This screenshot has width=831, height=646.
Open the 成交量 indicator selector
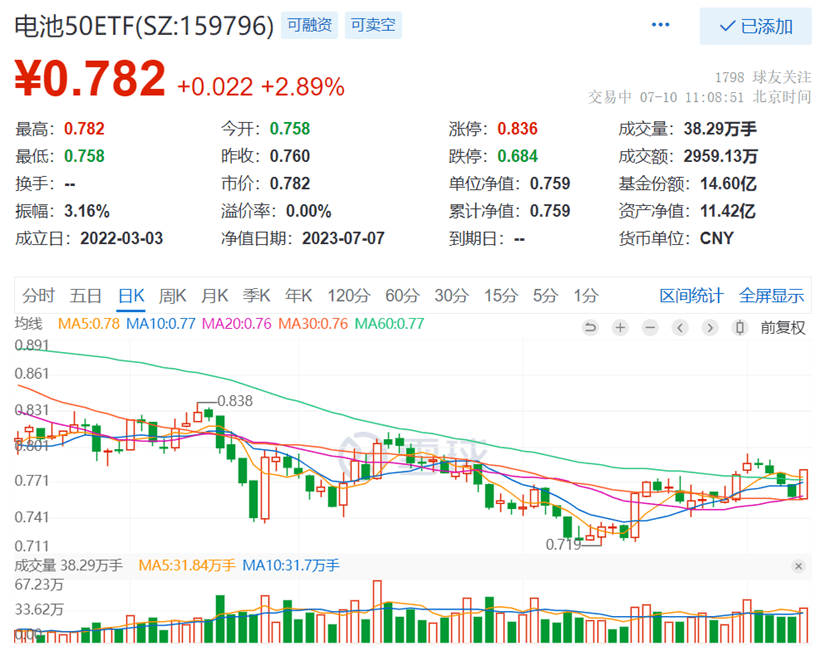(x=38, y=565)
